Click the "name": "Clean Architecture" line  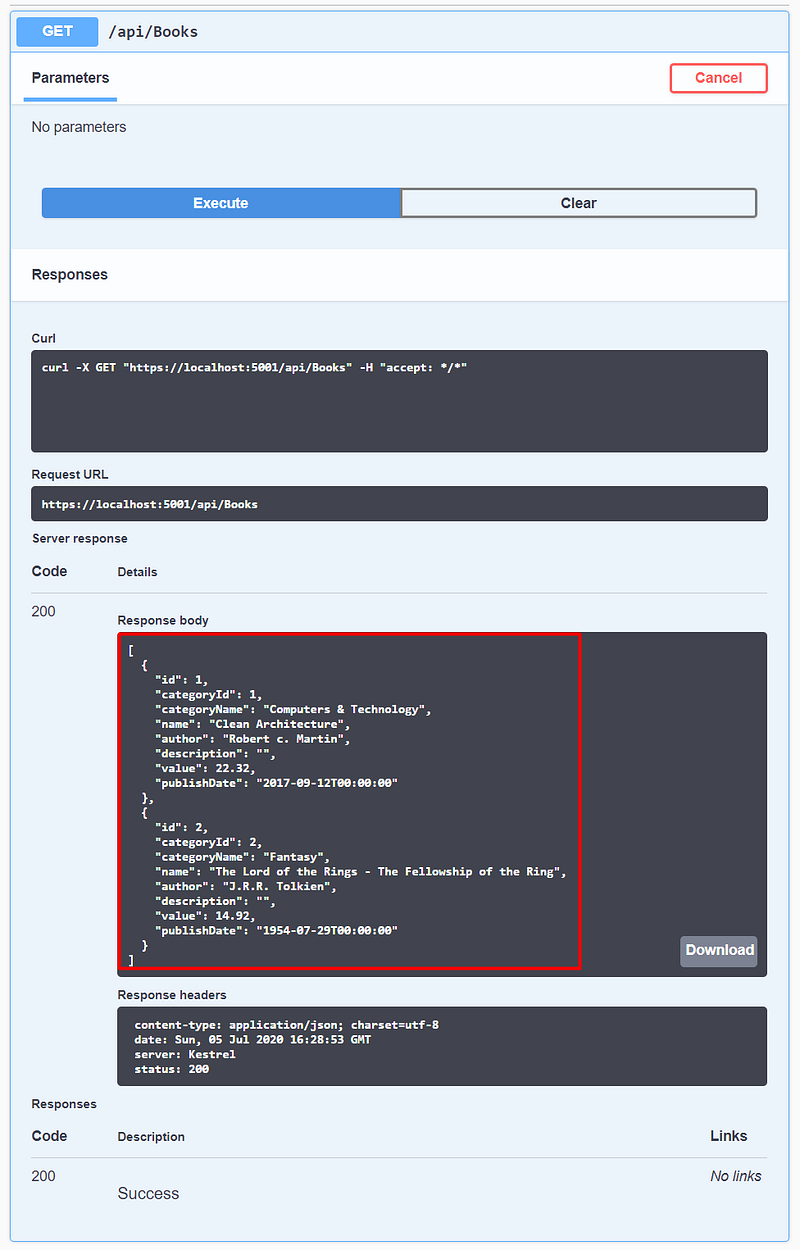coord(252,724)
